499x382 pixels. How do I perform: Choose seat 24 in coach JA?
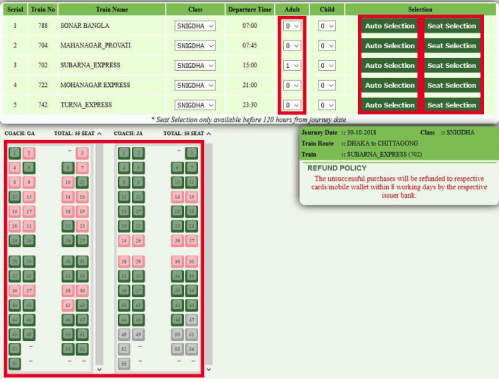pos(124,240)
